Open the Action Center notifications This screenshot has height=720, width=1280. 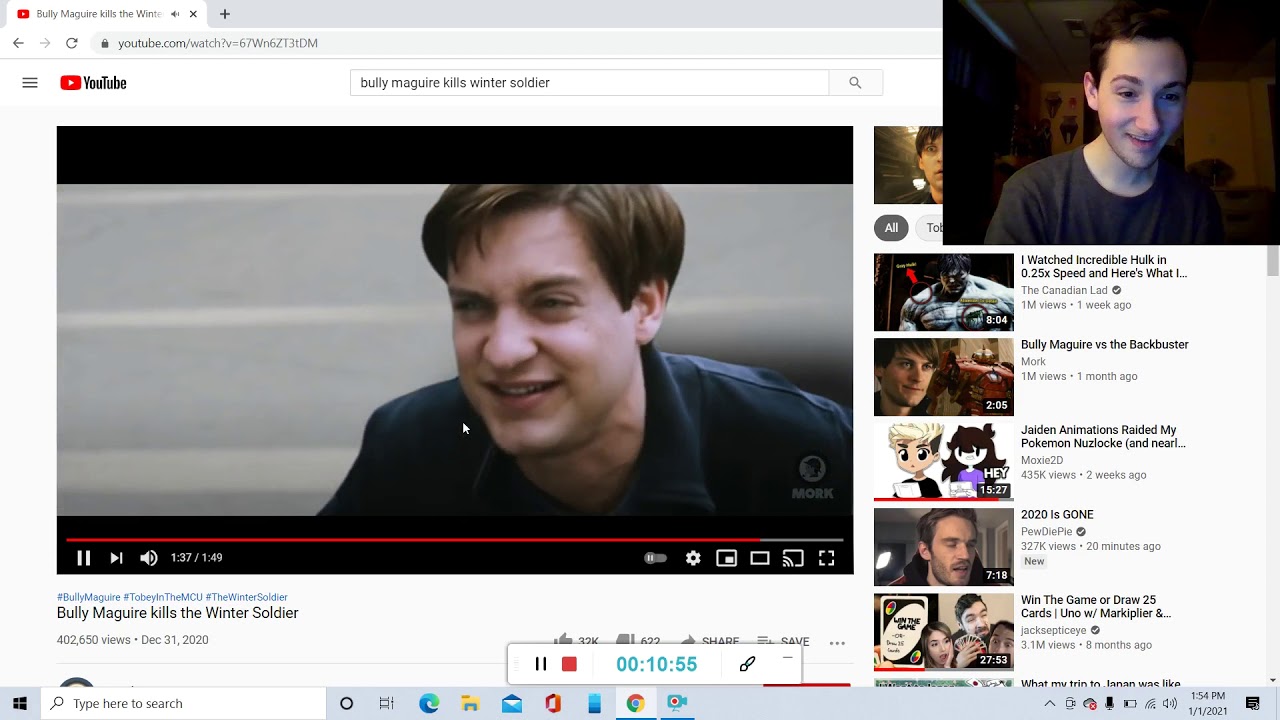coord(1253,704)
